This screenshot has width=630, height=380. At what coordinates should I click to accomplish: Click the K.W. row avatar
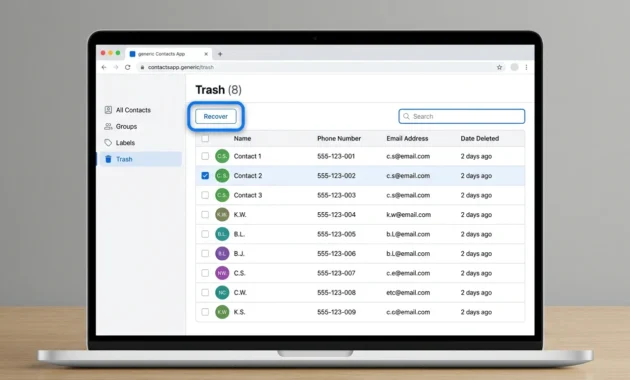point(222,215)
